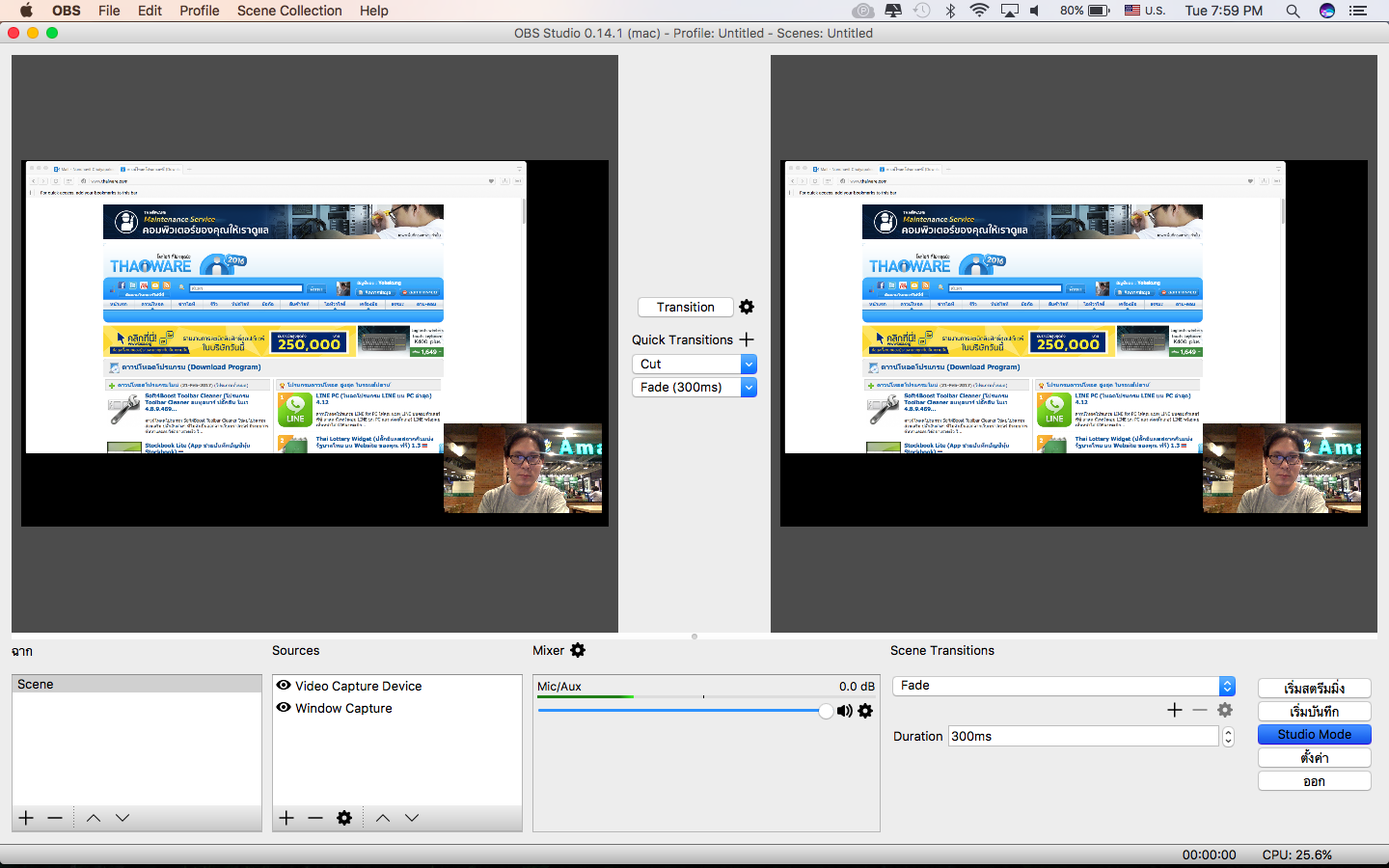Screen dimensions: 1389x868
Task: Move source down with arrow icon
Action: click(x=412, y=818)
